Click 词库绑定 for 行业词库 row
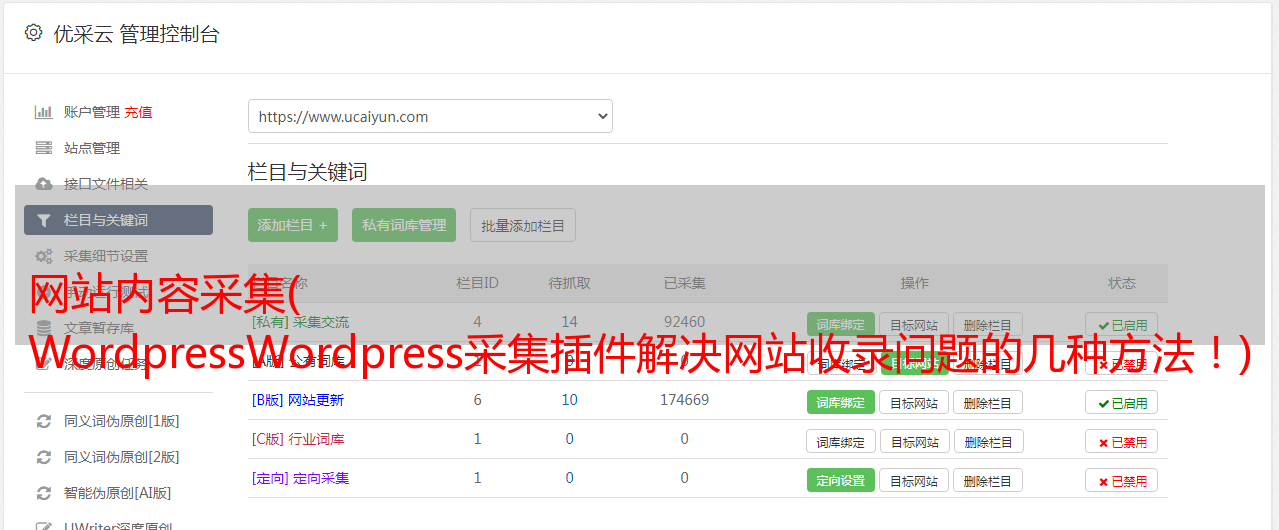Screen dimensions: 1279x530 (841, 441)
